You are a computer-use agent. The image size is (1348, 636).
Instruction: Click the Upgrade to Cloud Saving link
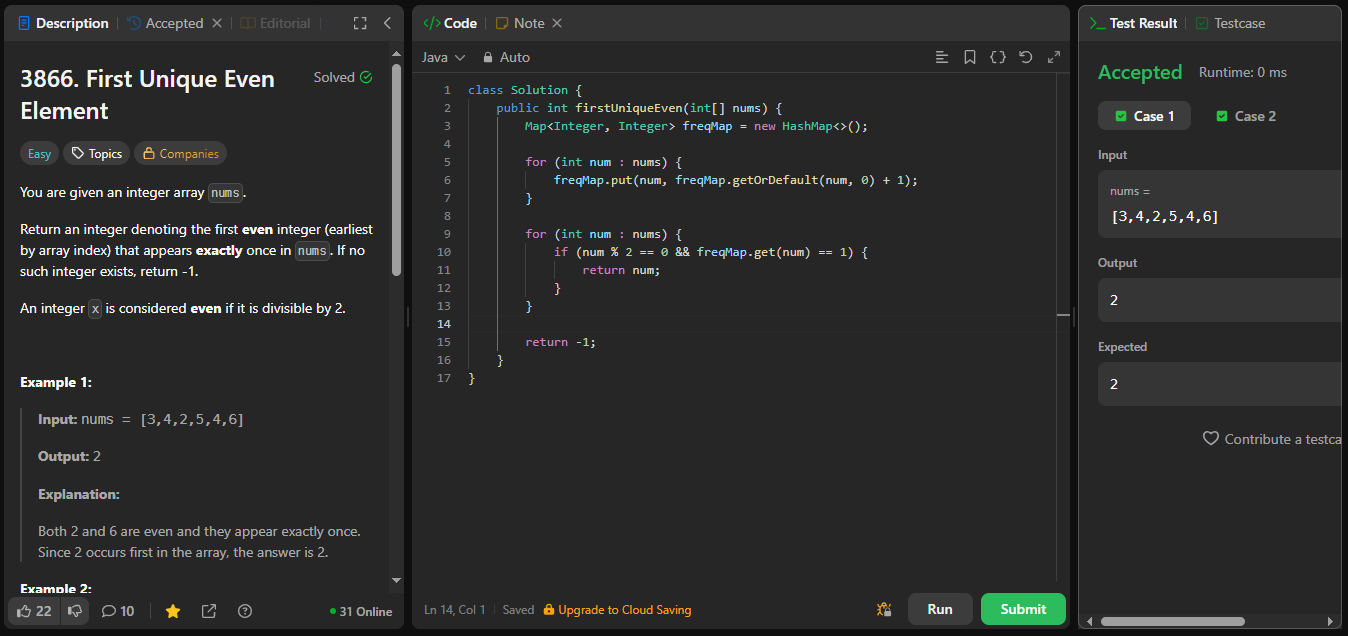[617, 610]
